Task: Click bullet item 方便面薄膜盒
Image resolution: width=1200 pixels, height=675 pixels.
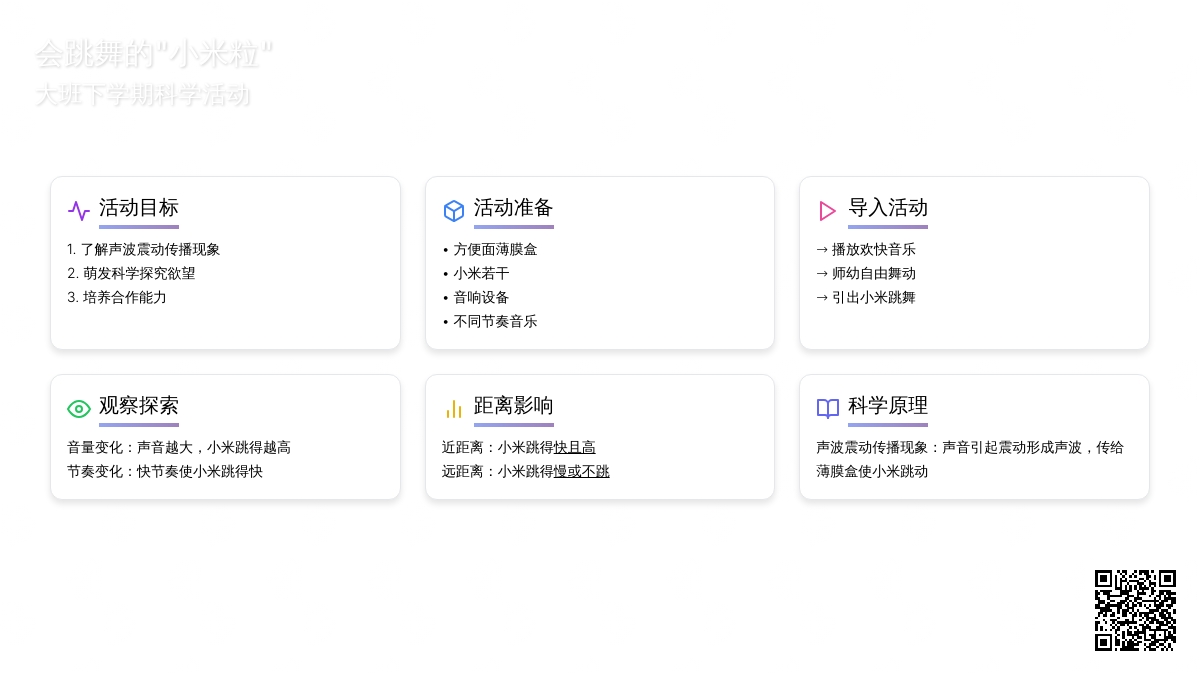Action: click(x=495, y=249)
